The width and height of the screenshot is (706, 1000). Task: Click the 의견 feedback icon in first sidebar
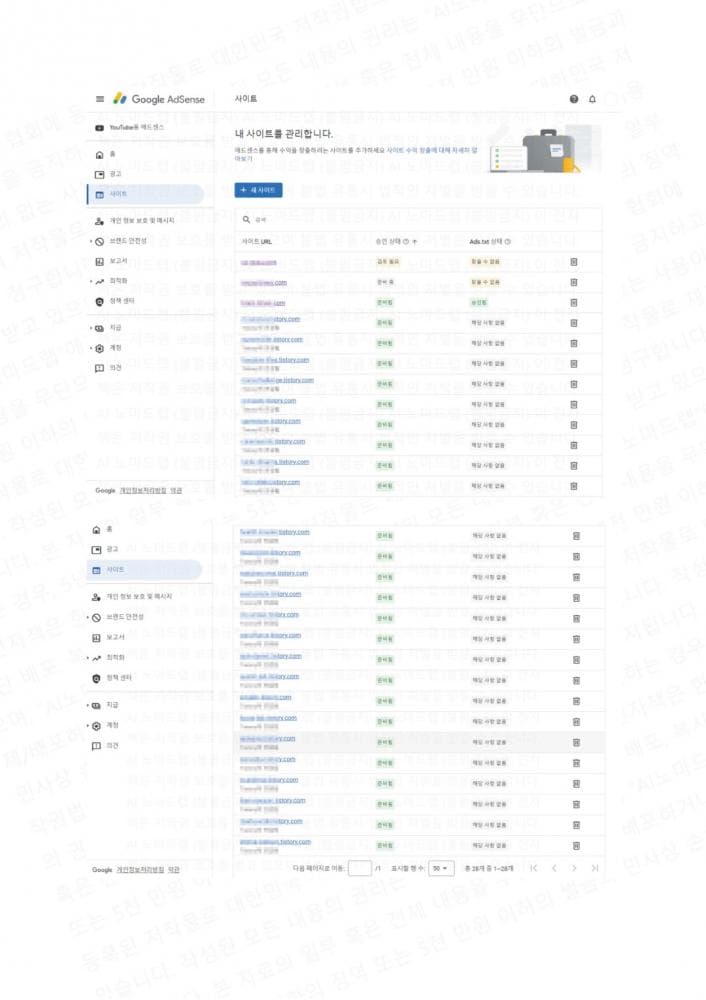coord(99,368)
